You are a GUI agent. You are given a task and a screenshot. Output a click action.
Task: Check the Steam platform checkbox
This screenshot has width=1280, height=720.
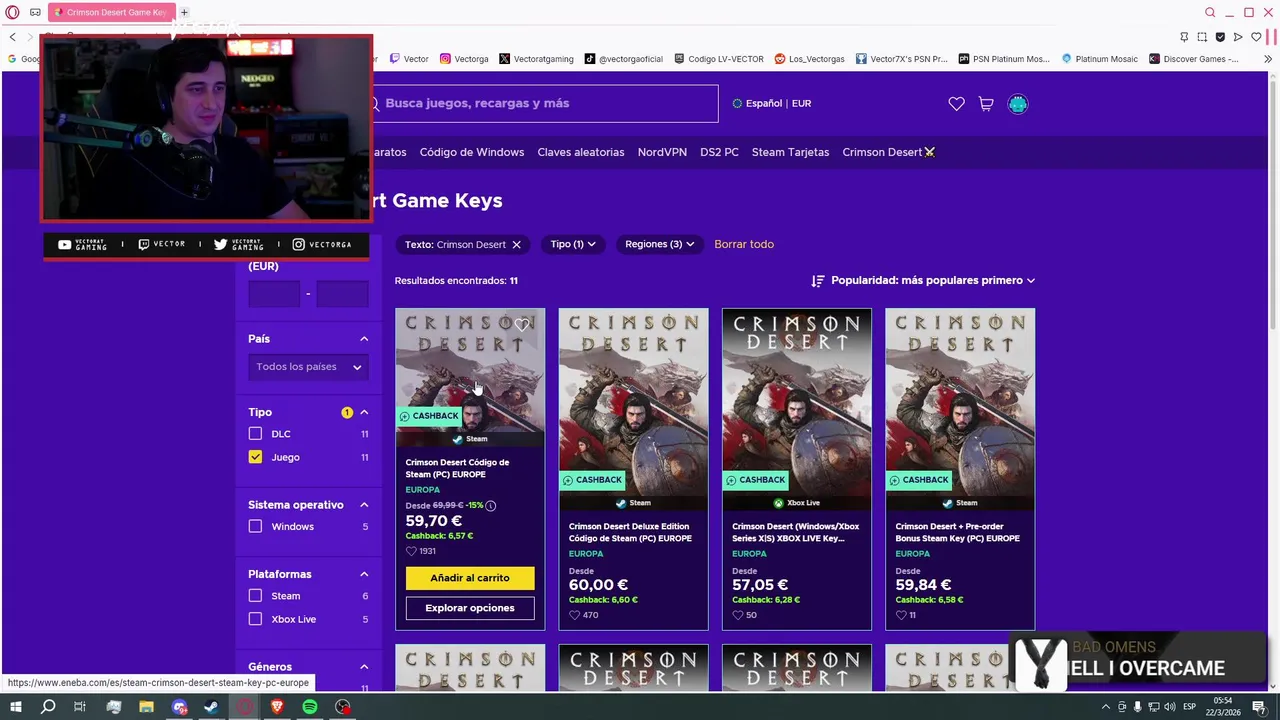tap(255, 596)
